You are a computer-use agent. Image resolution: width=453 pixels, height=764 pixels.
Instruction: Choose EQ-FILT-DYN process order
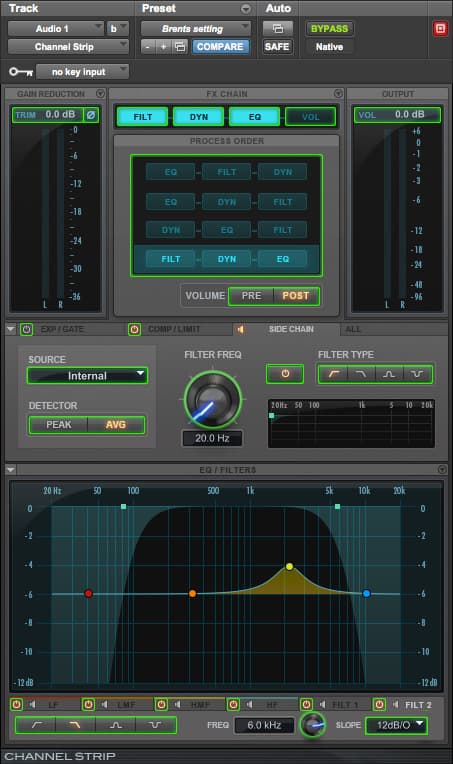pyautogui.click(x=226, y=172)
